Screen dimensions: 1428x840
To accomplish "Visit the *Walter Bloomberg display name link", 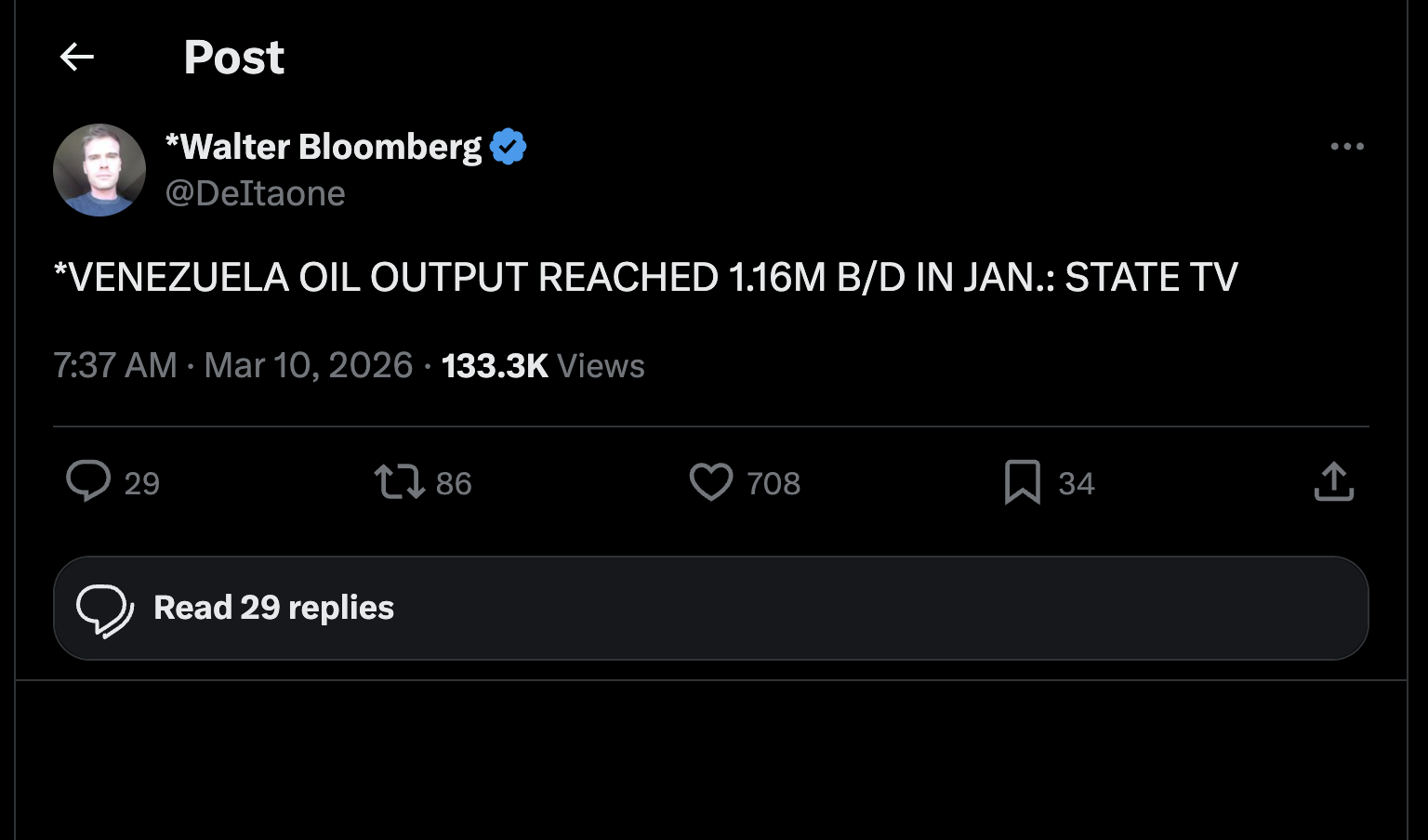I will [x=324, y=147].
